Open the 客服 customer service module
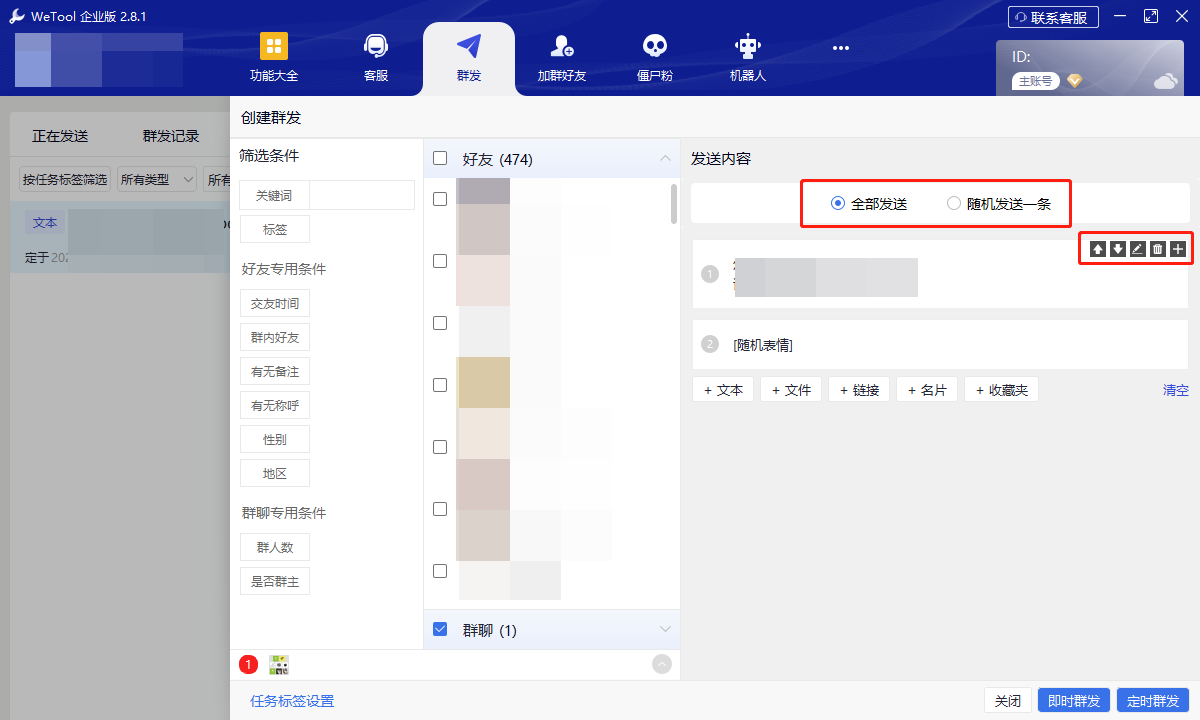Viewport: 1200px width, 720px height. [376, 56]
